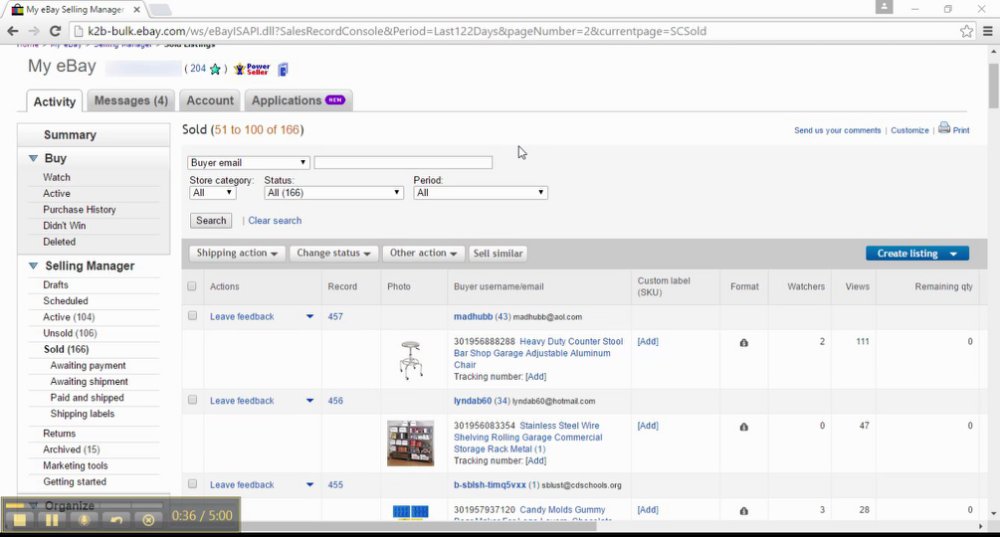Screen dimensions: 1000x537
Task: Expand actions arrow for record 456
Action: pos(310,401)
